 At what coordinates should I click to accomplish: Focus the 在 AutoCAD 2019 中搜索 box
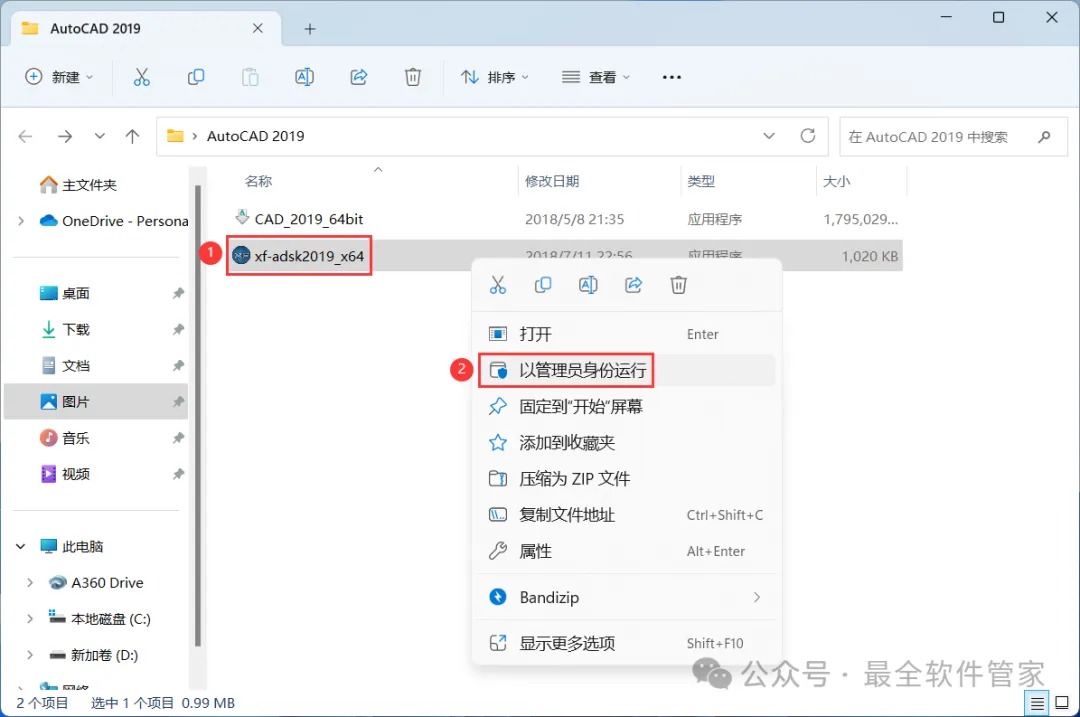[x=953, y=136]
